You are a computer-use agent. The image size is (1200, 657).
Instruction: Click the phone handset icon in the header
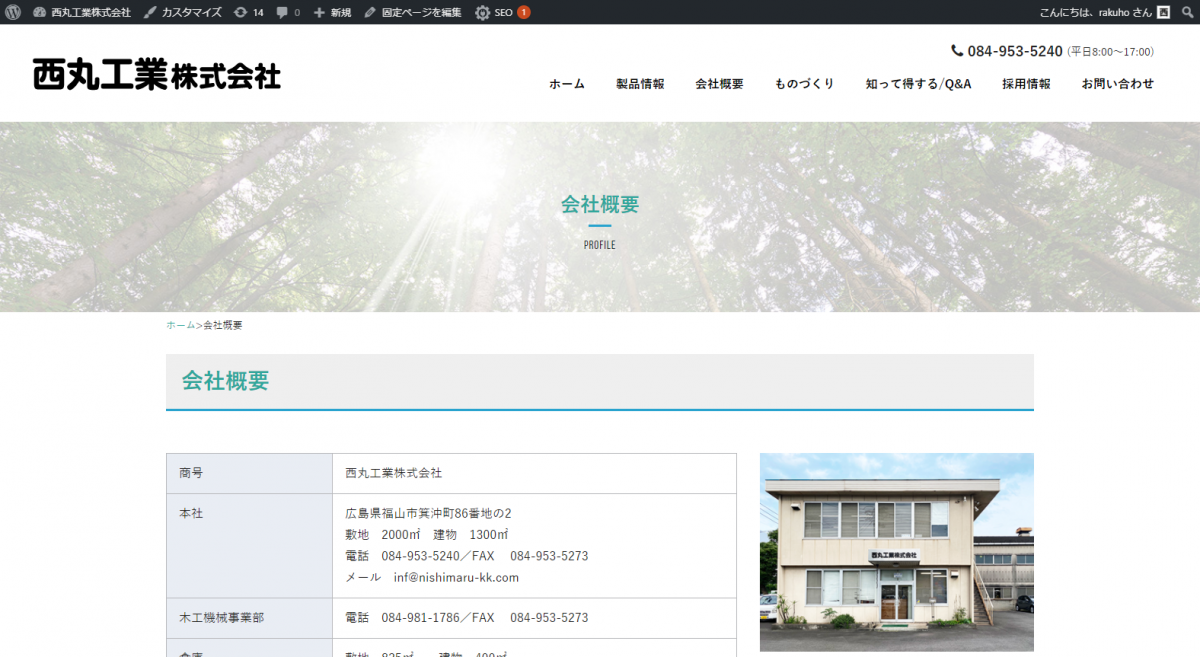pyautogui.click(x=957, y=51)
